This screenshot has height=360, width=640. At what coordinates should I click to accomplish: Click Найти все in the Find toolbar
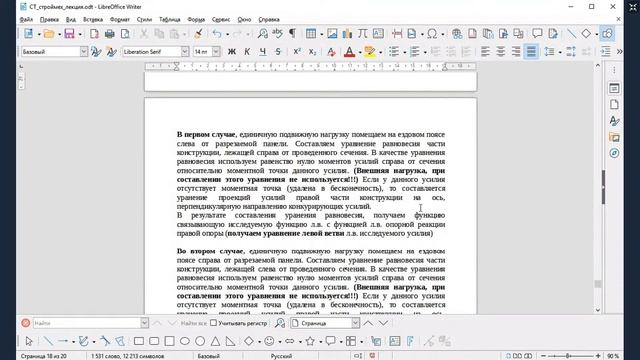coord(193,323)
